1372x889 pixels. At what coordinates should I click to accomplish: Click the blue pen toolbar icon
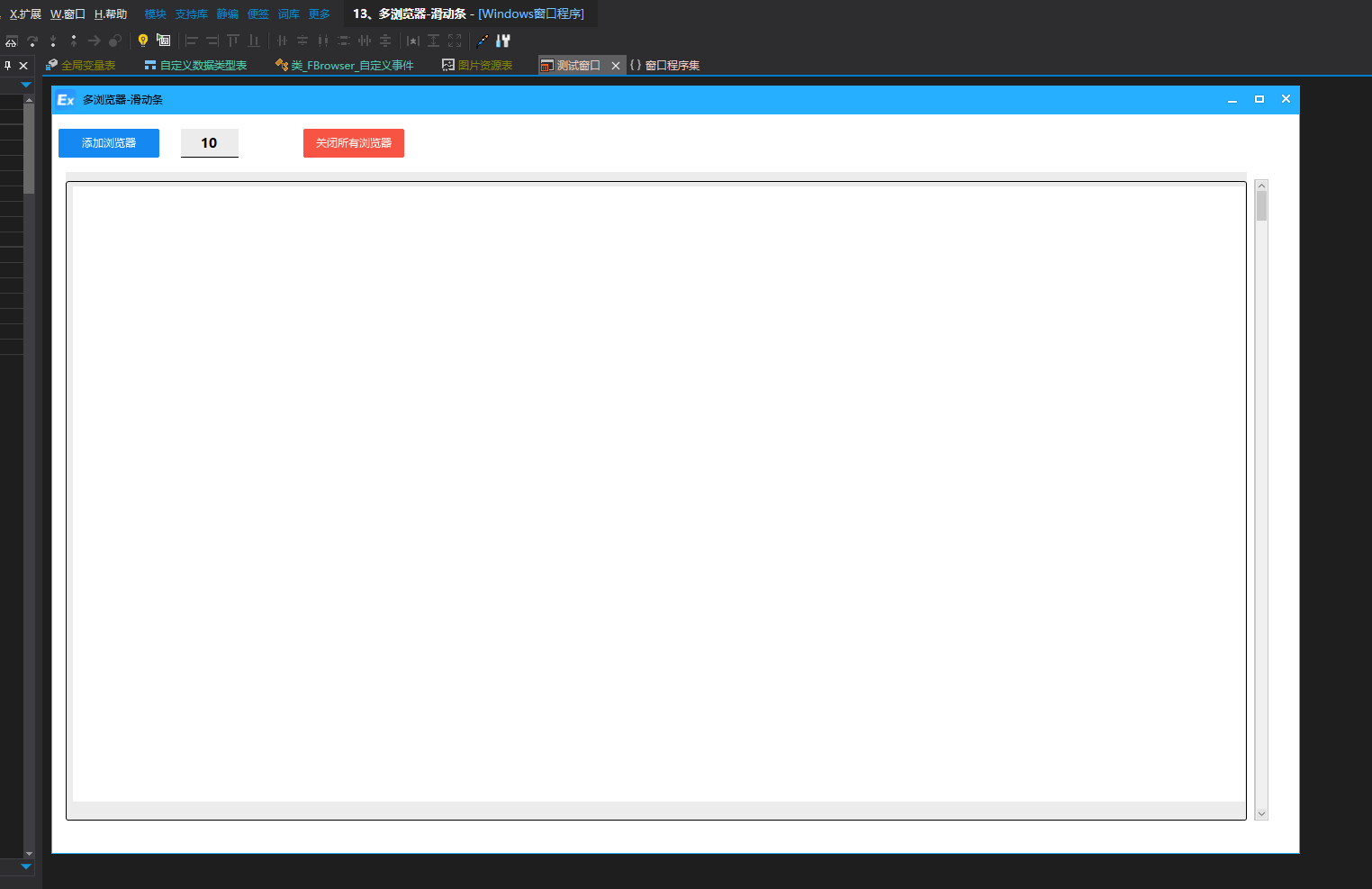point(483,41)
